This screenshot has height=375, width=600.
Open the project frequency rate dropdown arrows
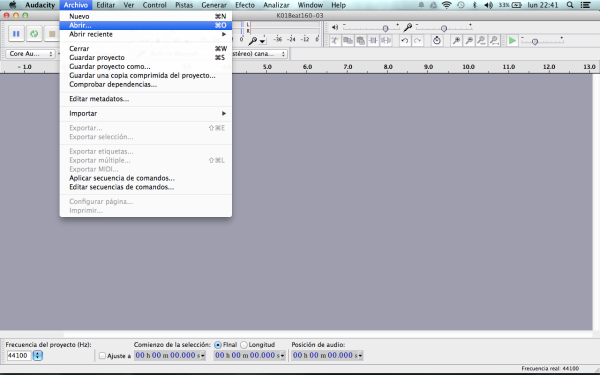(38, 355)
